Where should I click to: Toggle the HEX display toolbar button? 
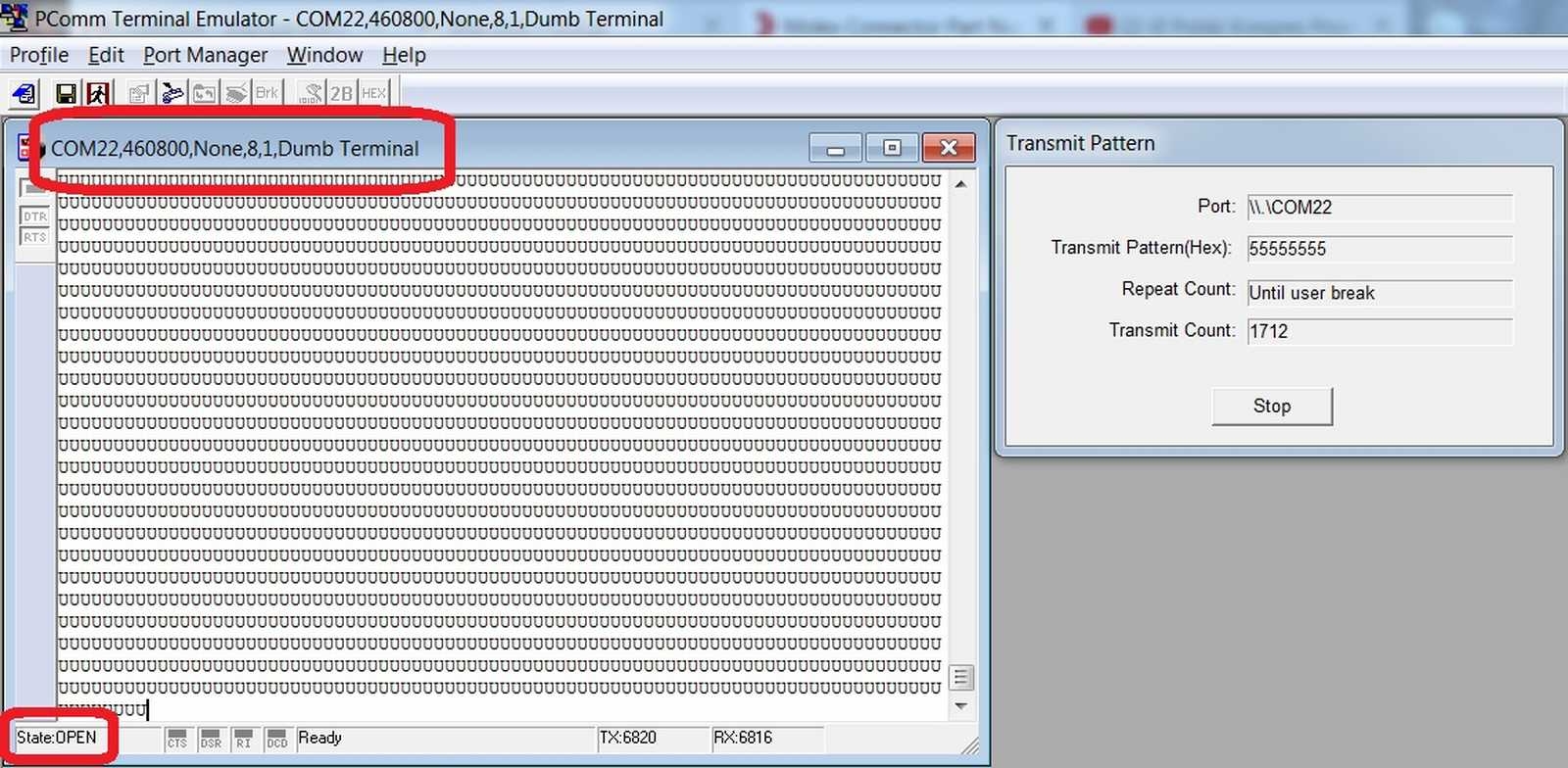(x=373, y=94)
